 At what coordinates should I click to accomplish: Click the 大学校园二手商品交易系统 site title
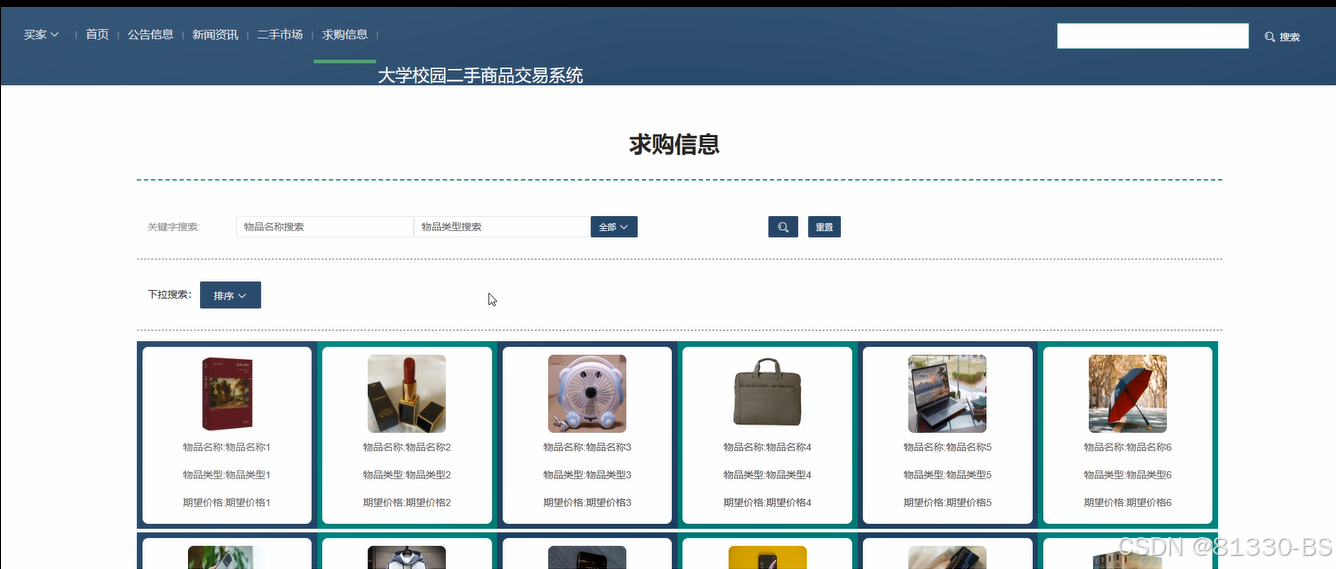[480, 76]
